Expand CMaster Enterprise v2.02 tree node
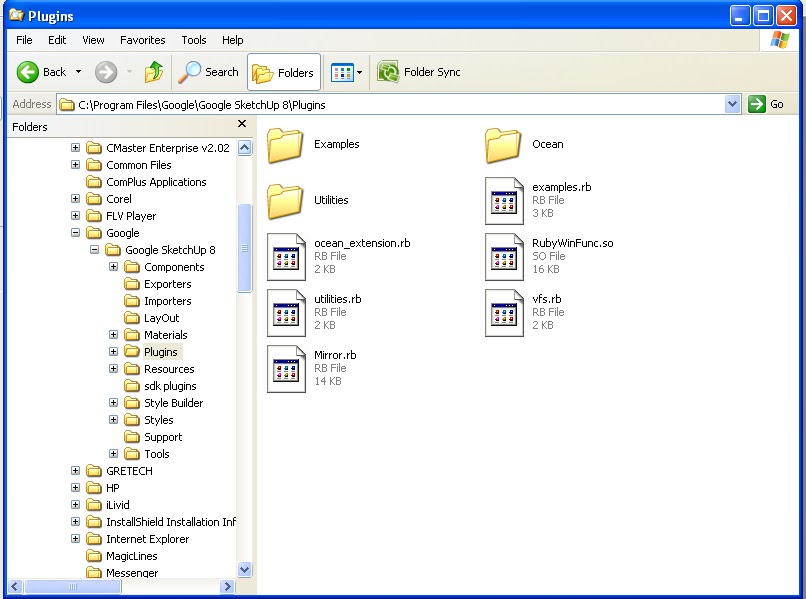806x599 pixels. pyautogui.click(x=76, y=148)
